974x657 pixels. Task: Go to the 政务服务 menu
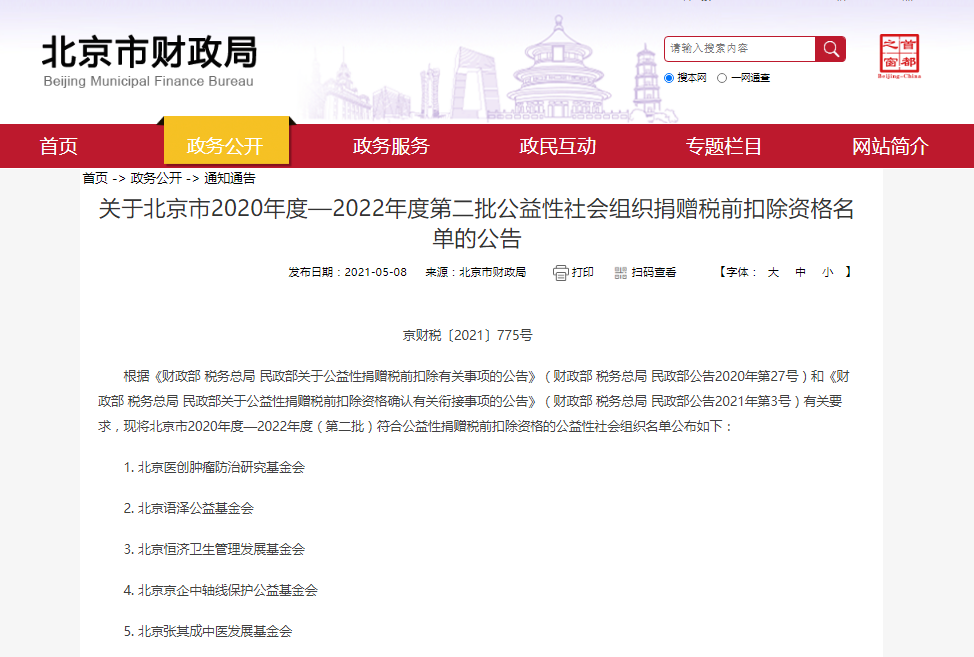[x=391, y=146]
